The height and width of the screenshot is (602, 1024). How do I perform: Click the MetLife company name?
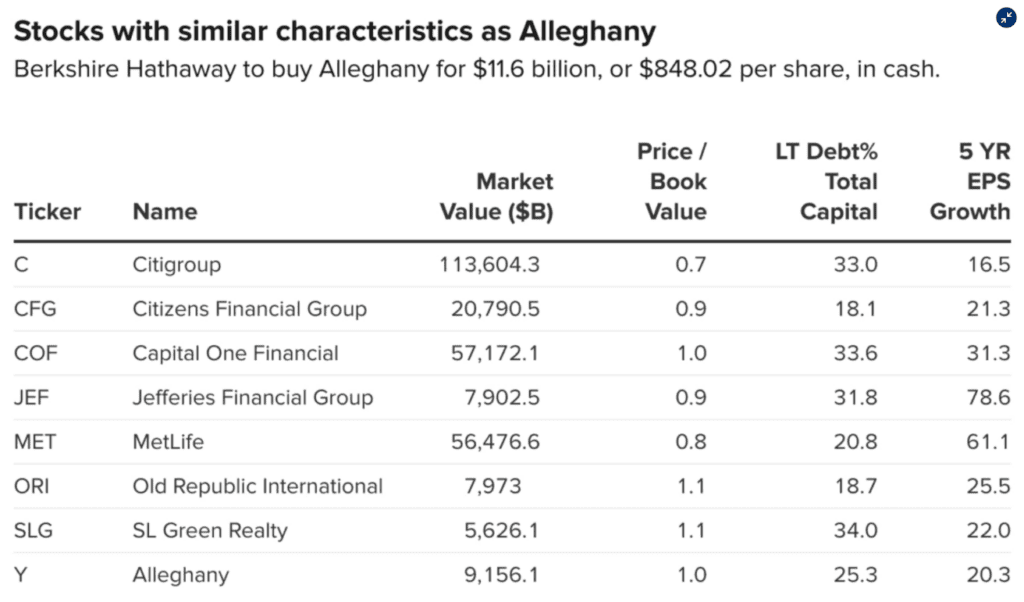coord(167,442)
